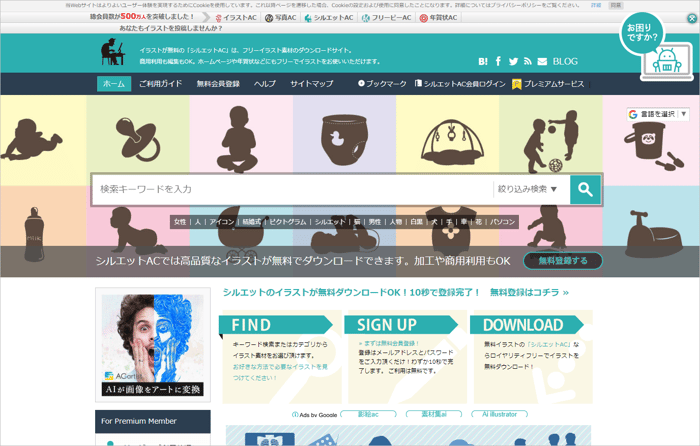
Task: Click the 素材集ai ad link
Action: pyautogui.click(x=434, y=414)
